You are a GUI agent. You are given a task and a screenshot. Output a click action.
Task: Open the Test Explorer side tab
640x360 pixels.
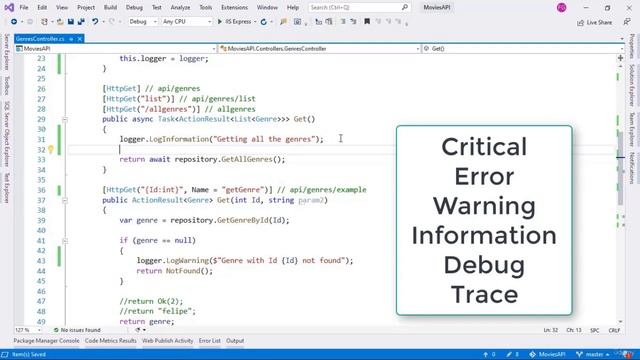coord(7,188)
